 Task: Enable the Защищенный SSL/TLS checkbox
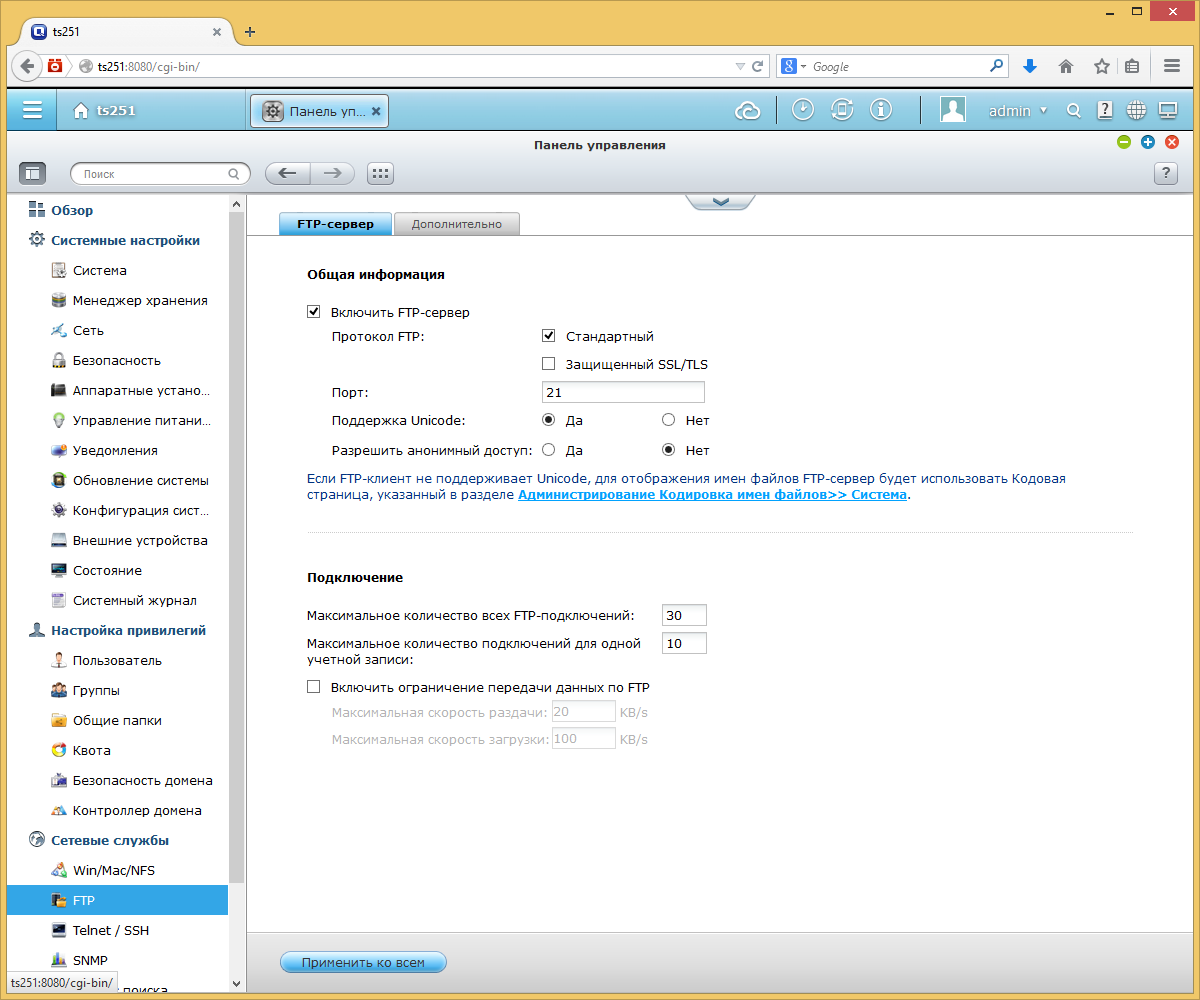pyautogui.click(x=548, y=364)
